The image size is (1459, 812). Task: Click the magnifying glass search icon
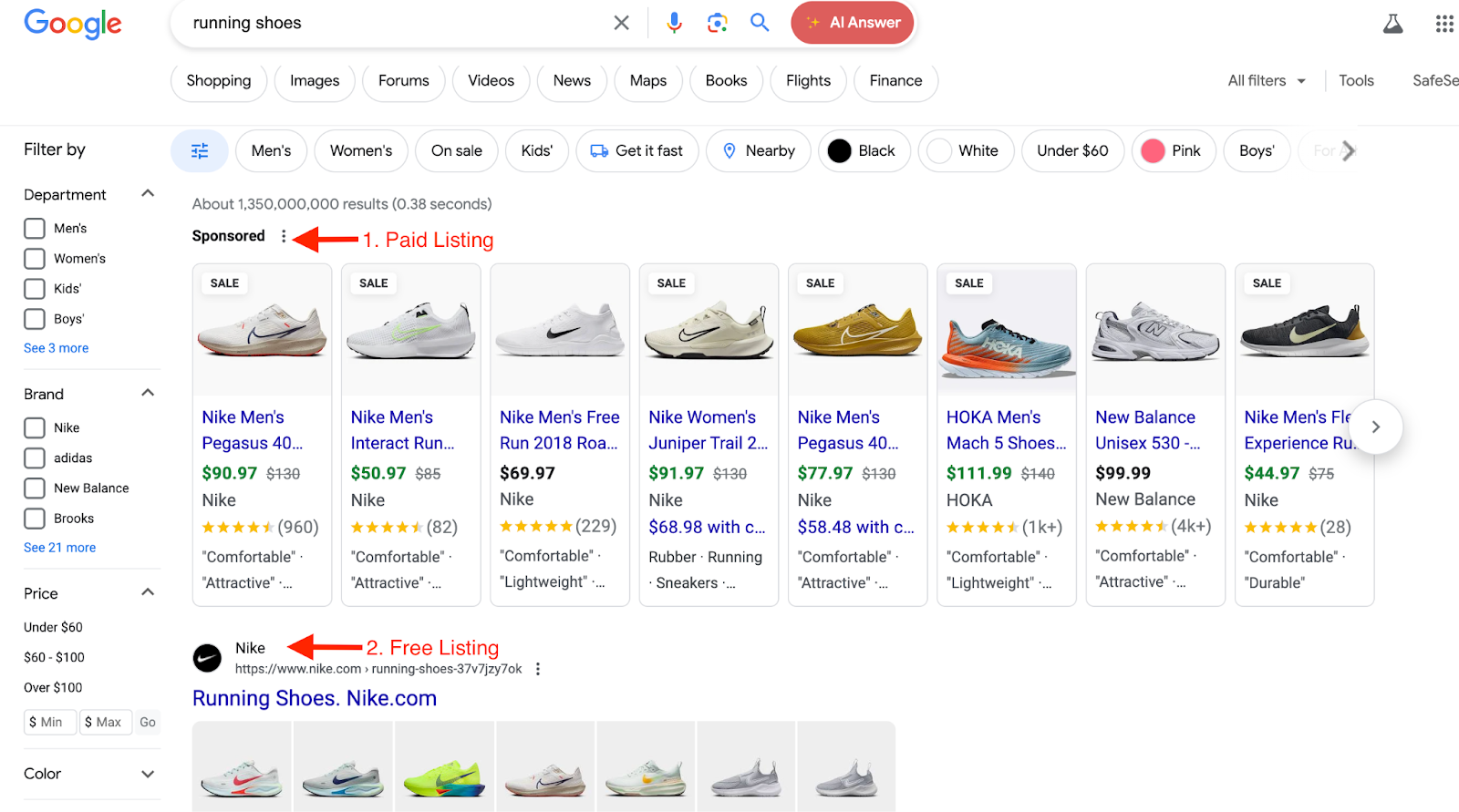point(760,23)
